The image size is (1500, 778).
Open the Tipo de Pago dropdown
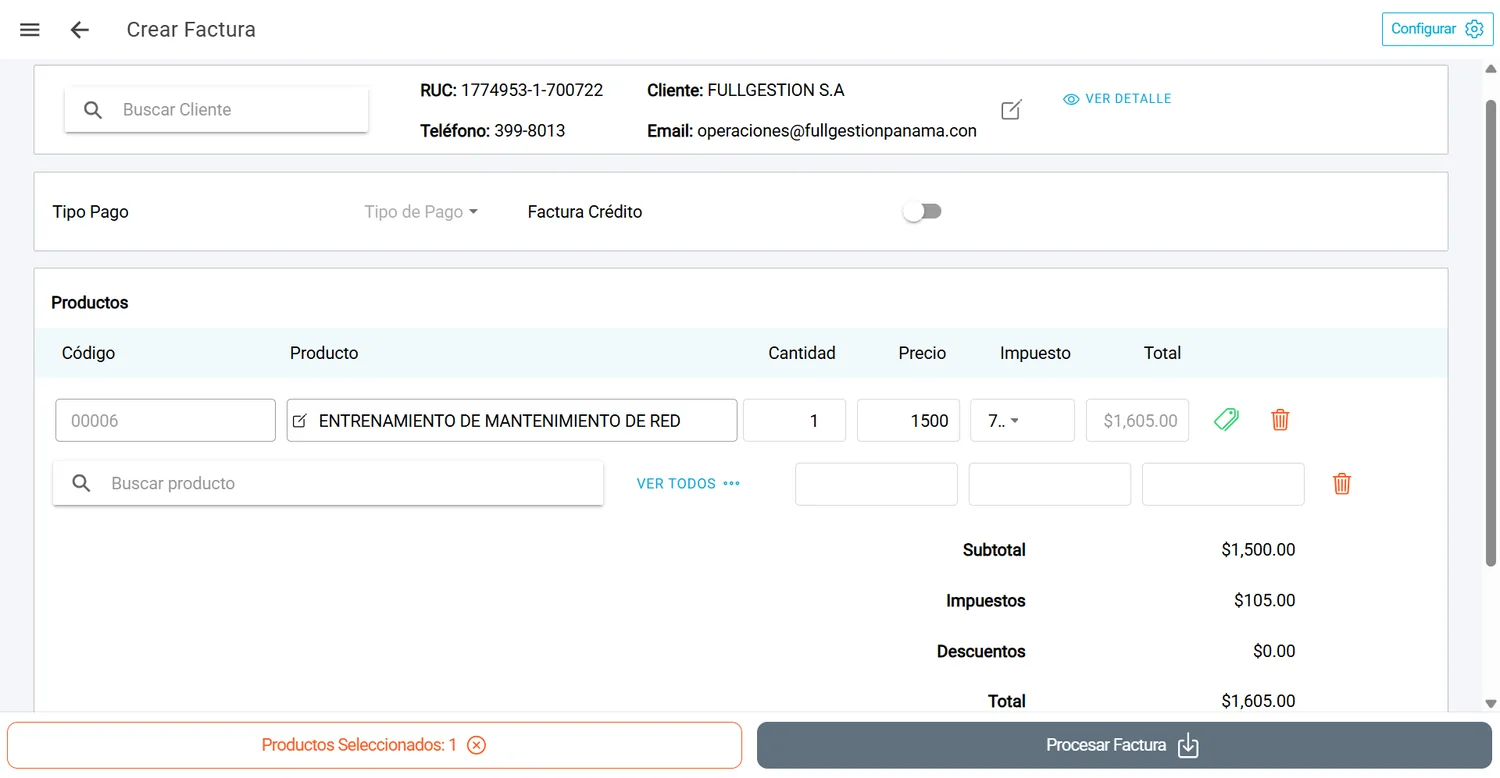point(421,212)
